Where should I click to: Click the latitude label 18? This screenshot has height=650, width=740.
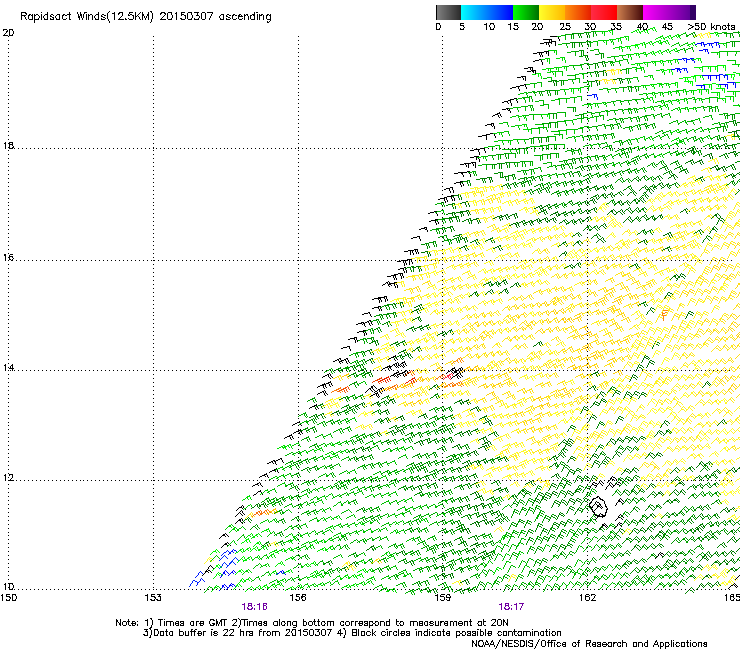(8, 146)
